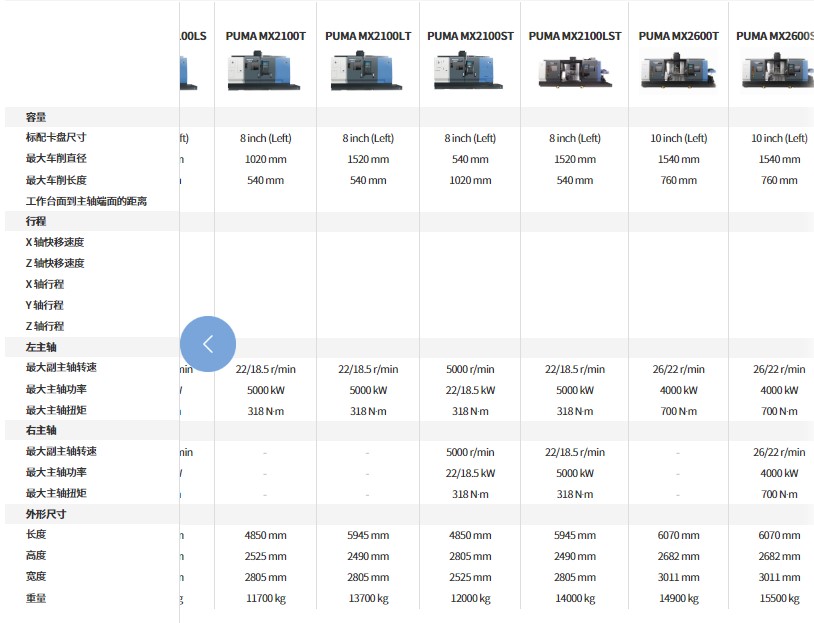Screen dimensions: 814x623
Task: Open the PUMA MX2100T machine image
Action: [264, 71]
